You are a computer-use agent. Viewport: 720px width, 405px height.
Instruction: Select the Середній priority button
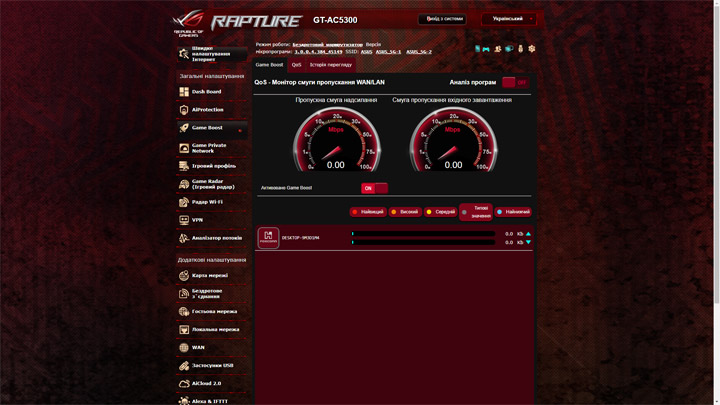point(440,212)
